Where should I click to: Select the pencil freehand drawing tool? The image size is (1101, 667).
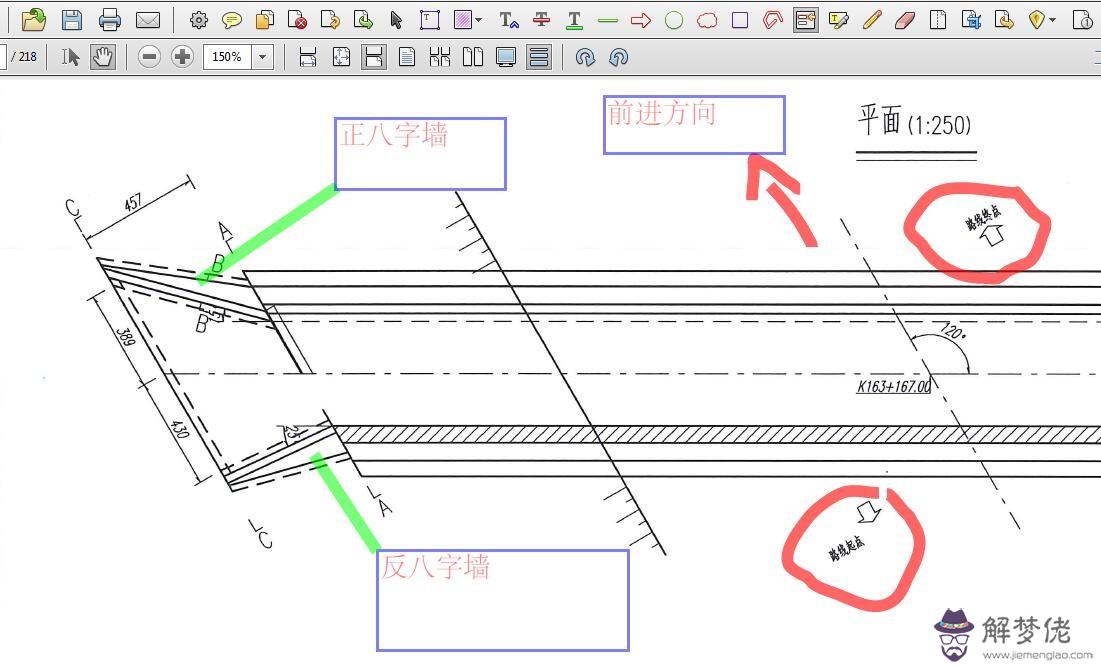point(872,19)
